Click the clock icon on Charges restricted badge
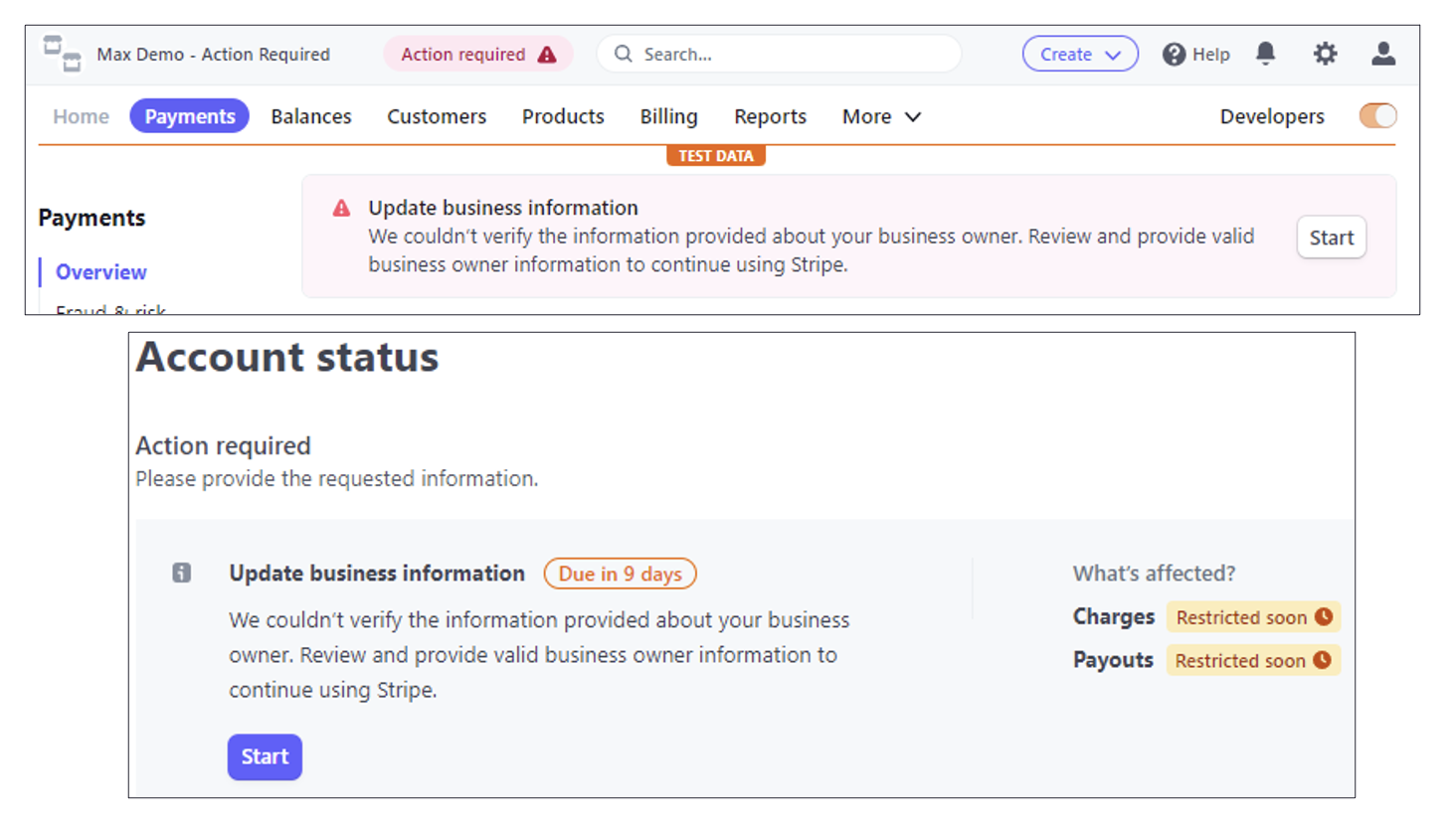The image size is (1456, 825). tap(1324, 616)
